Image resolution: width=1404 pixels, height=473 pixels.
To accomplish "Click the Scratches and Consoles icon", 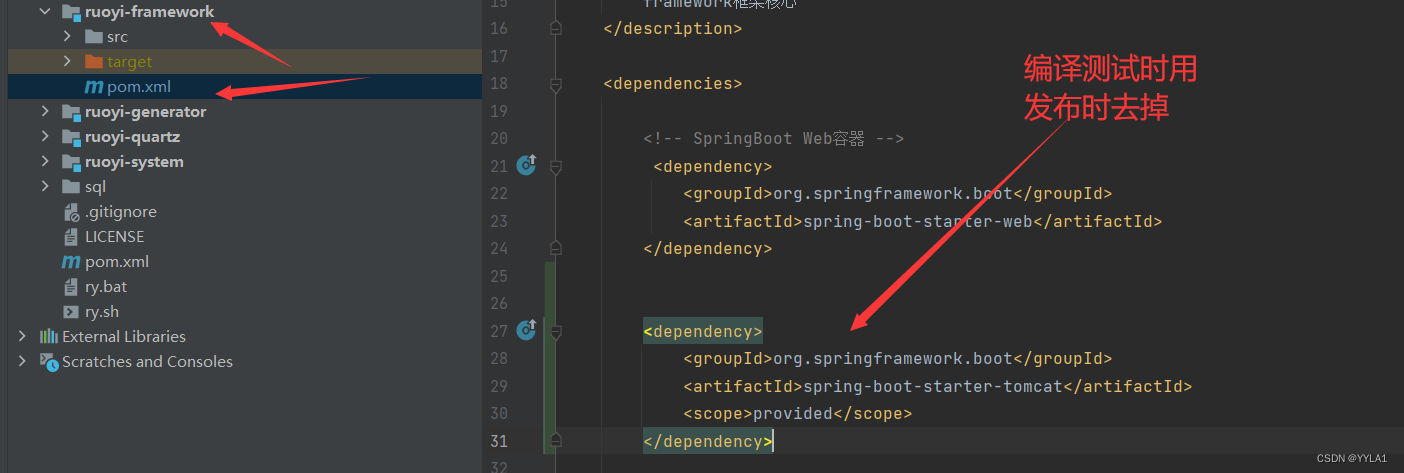I will pos(48,361).
